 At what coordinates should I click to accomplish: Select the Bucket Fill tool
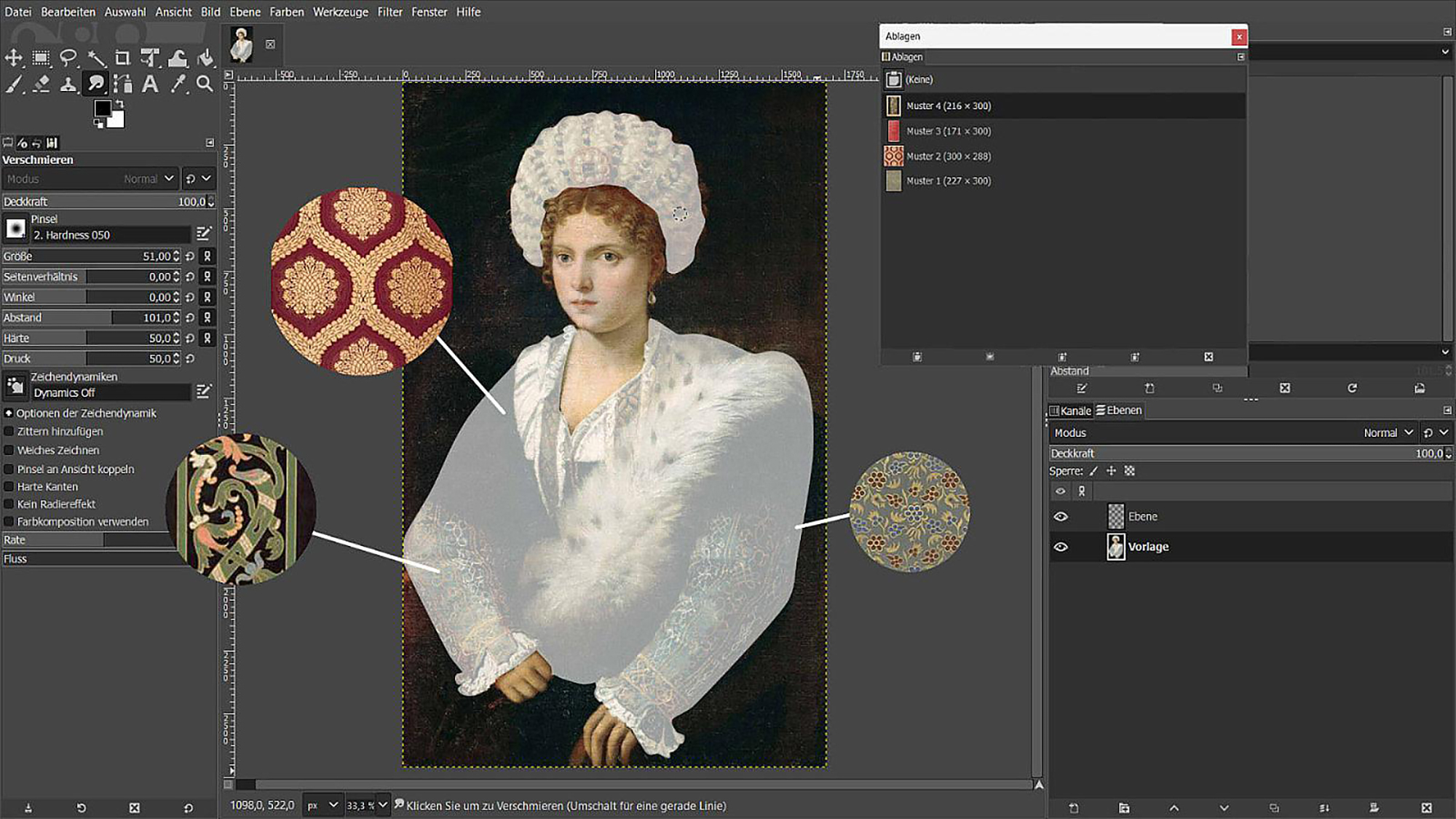(x=205, y=58)
